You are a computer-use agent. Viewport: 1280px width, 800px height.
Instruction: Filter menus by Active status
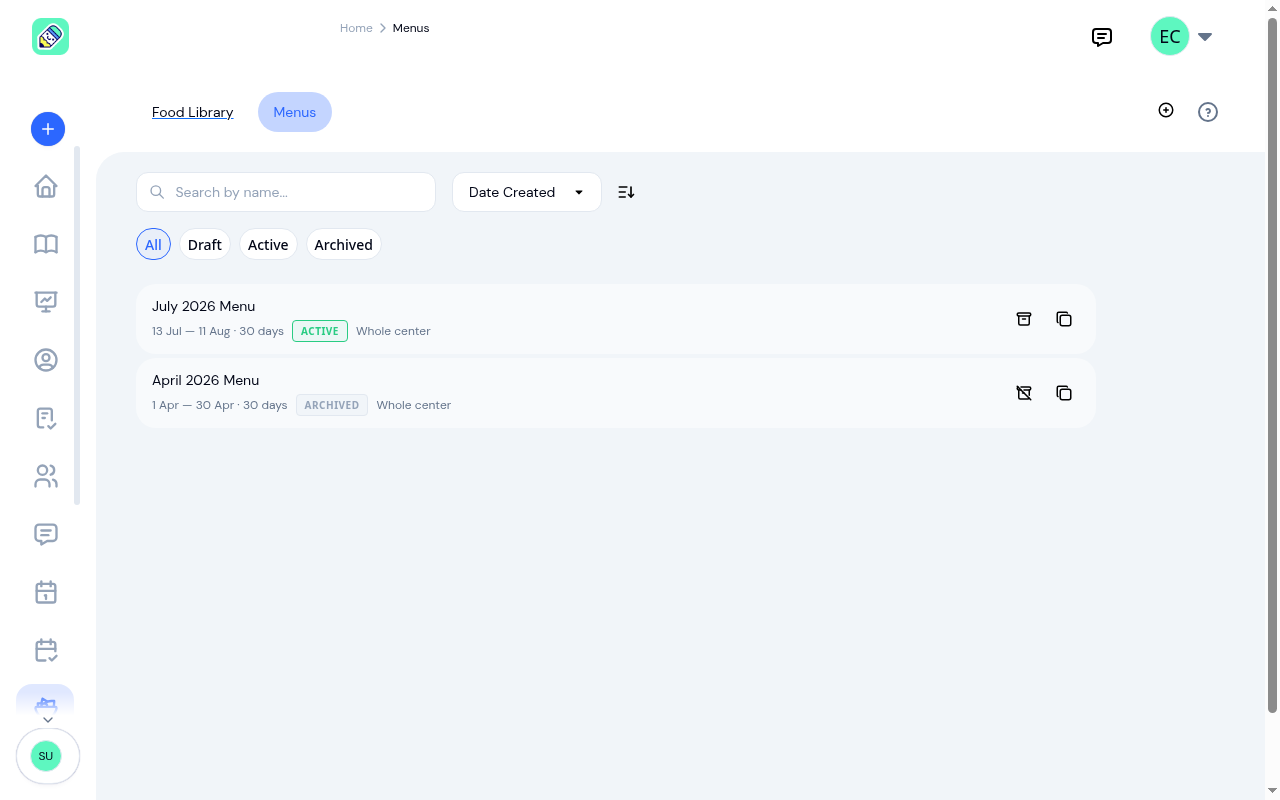point(268,245)
